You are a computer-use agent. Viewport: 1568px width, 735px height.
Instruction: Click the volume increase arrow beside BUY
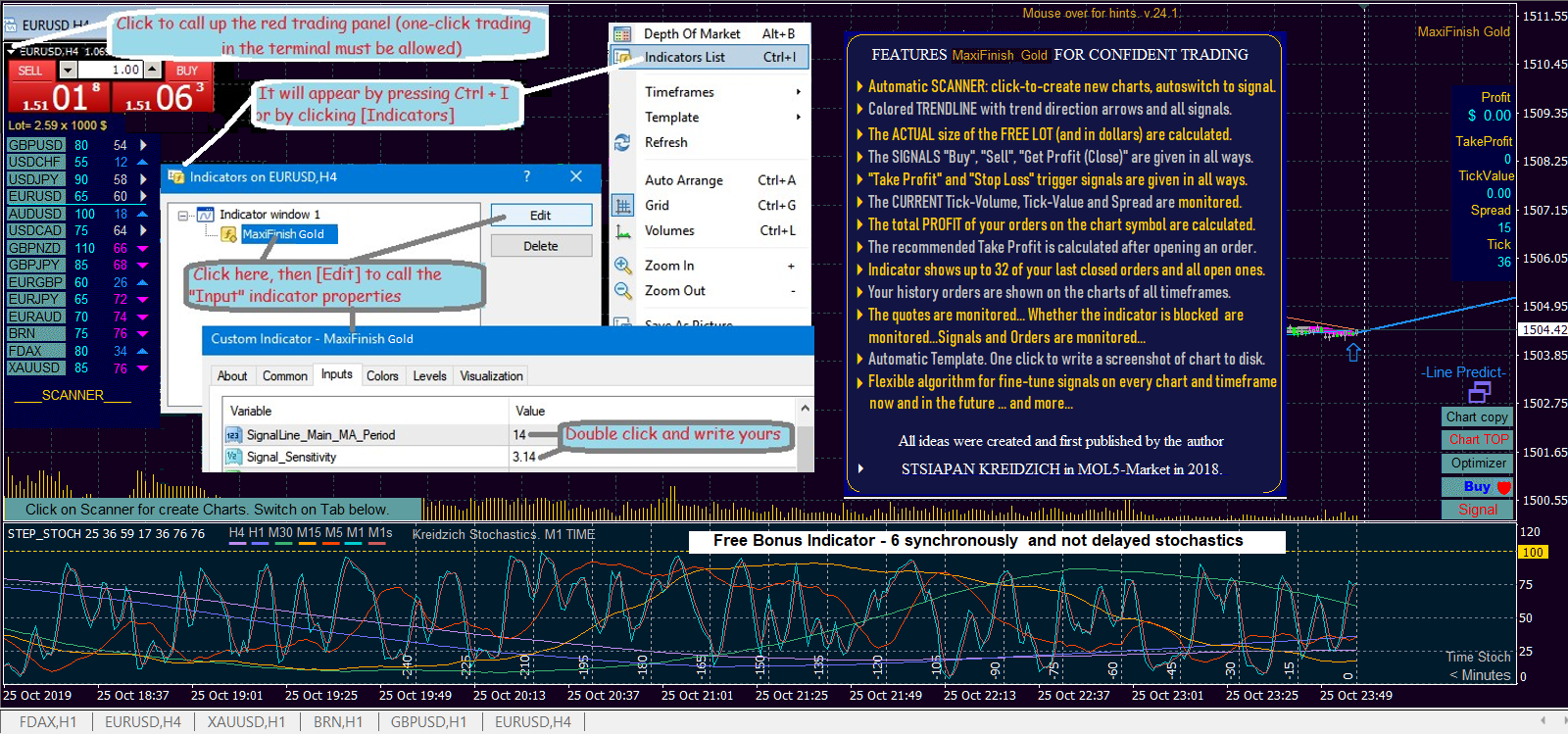tap(152, 70)
